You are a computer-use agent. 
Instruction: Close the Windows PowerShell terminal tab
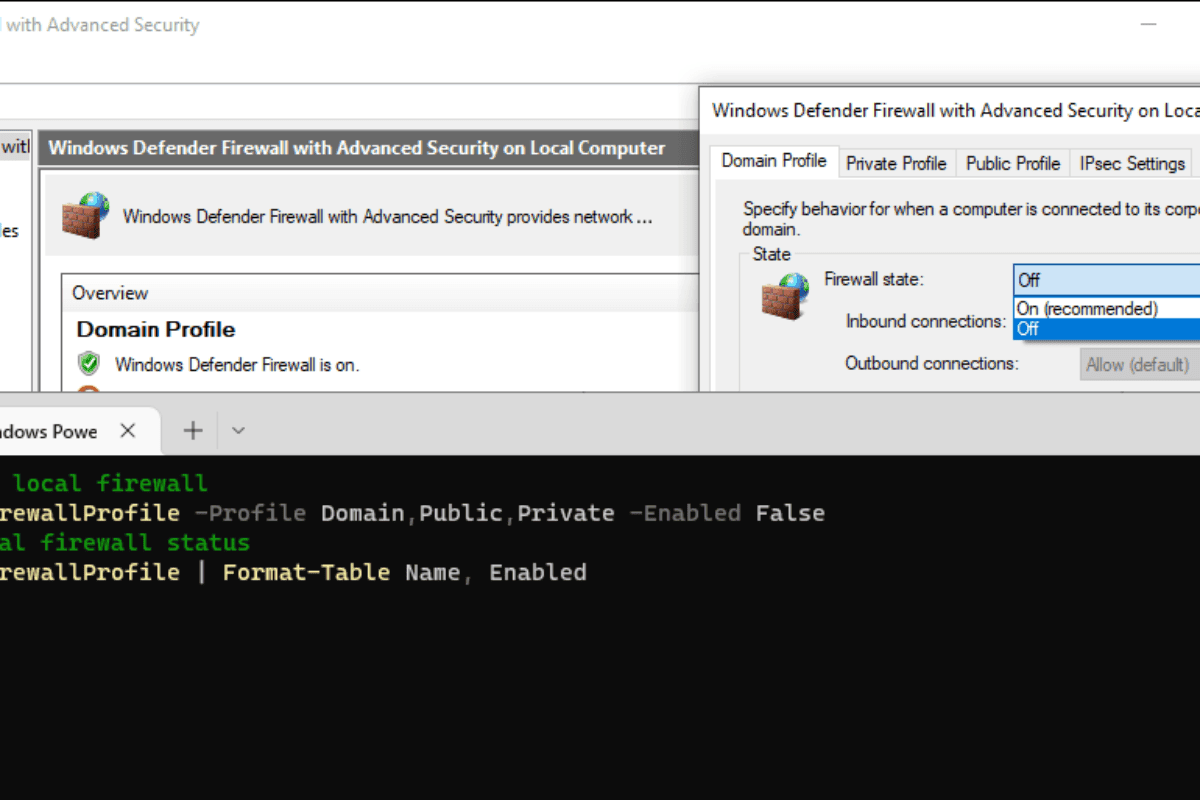pyautogui.click(x=127, y=430)
